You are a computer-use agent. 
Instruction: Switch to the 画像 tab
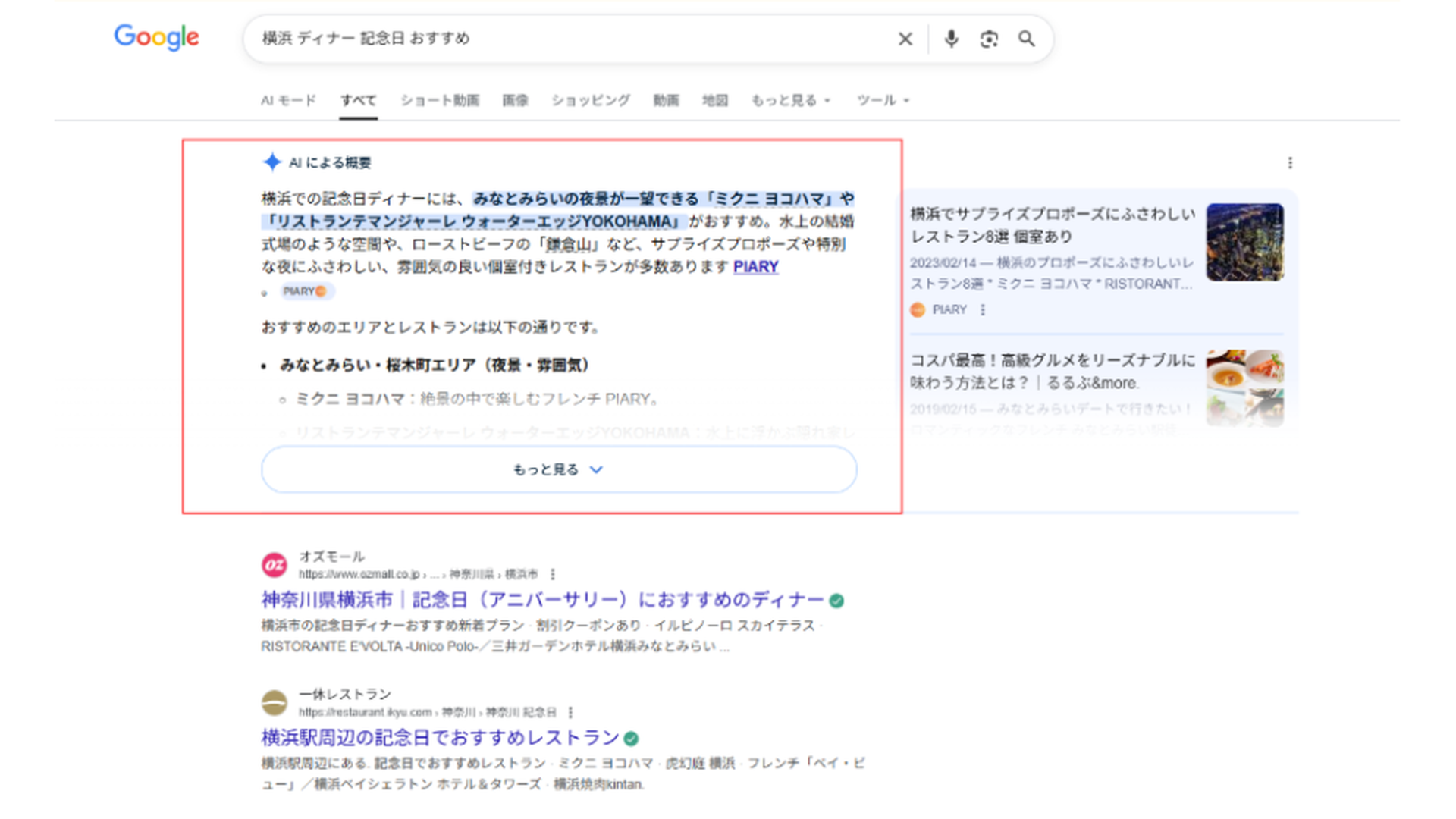(515, 100)
